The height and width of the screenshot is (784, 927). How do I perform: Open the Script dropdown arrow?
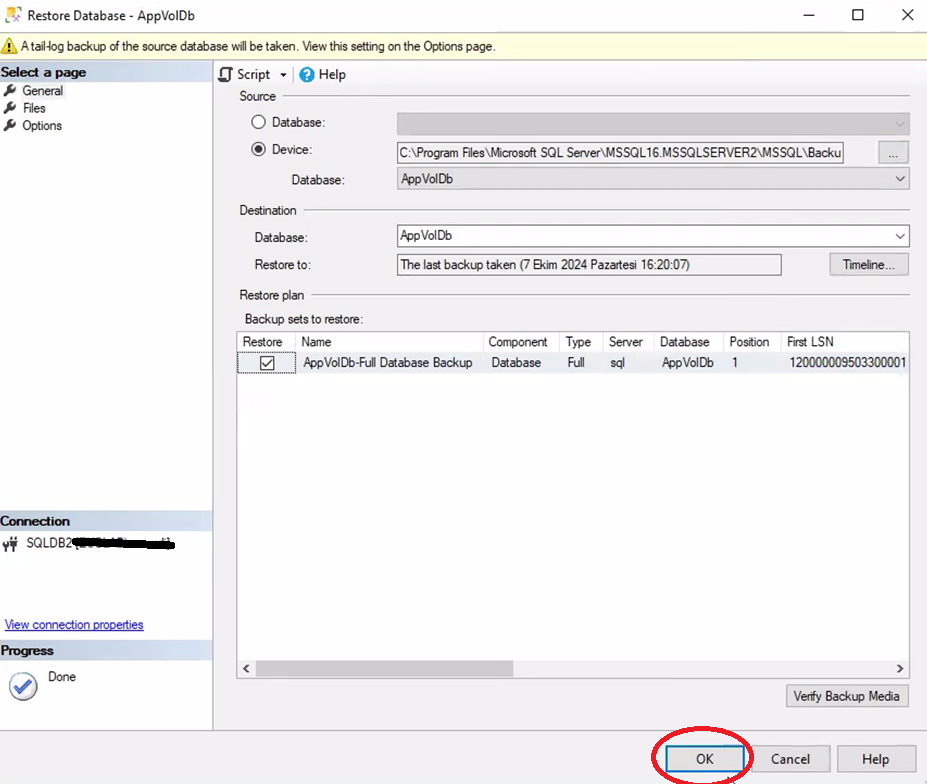[x=283, y=75]
